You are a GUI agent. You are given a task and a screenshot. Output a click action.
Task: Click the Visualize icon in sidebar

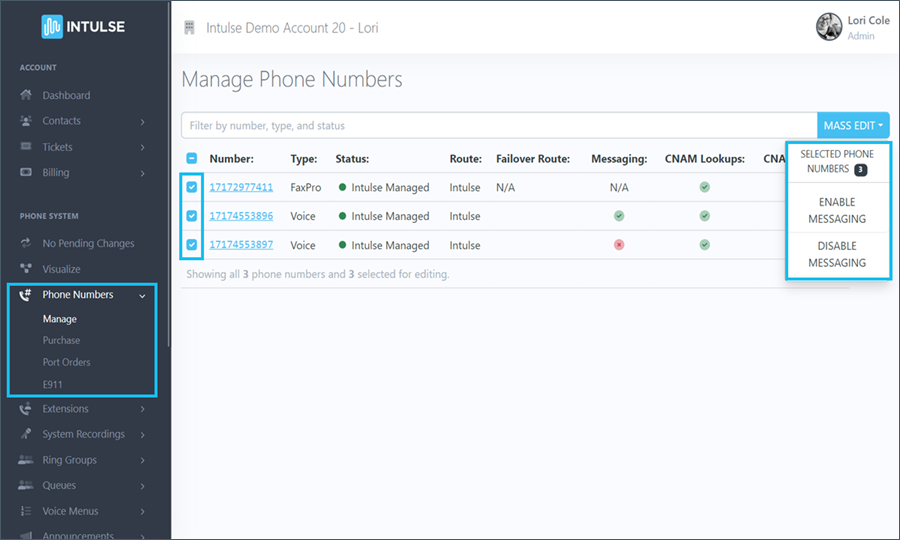(x=27, y=269)
